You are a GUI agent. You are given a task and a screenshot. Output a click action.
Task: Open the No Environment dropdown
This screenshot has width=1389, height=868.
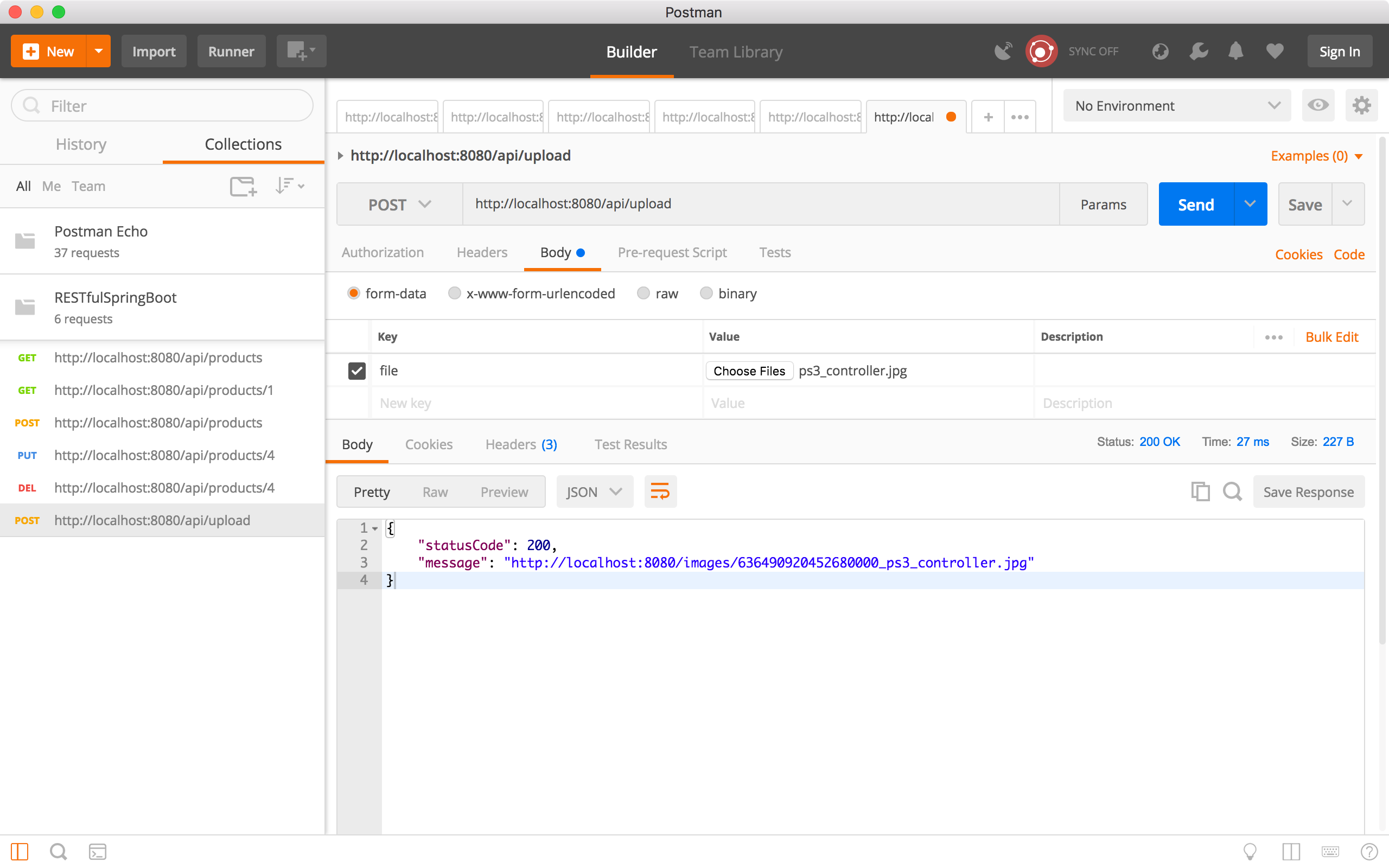point(1177,106)
